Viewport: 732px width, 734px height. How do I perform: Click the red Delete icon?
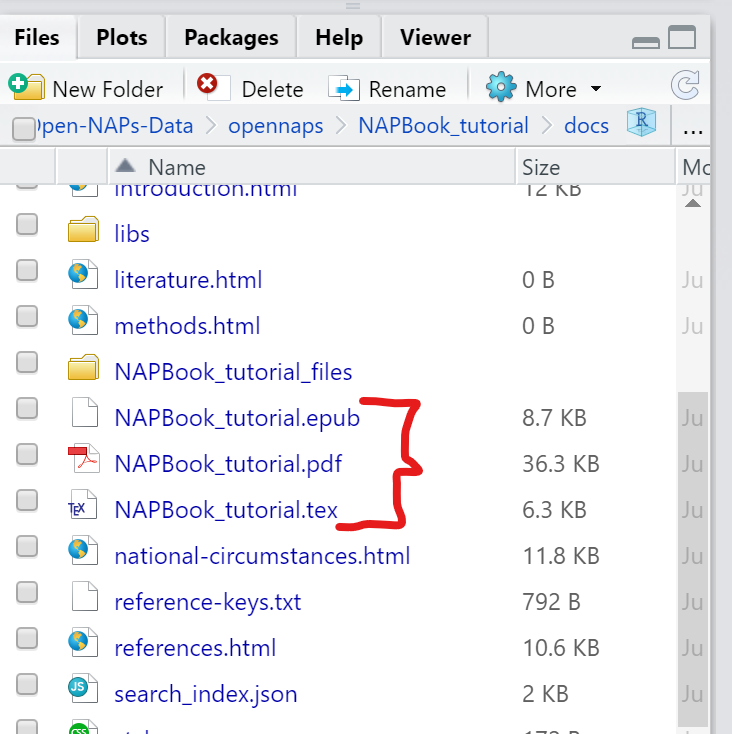pyautogui.click(x=208, y=86)
